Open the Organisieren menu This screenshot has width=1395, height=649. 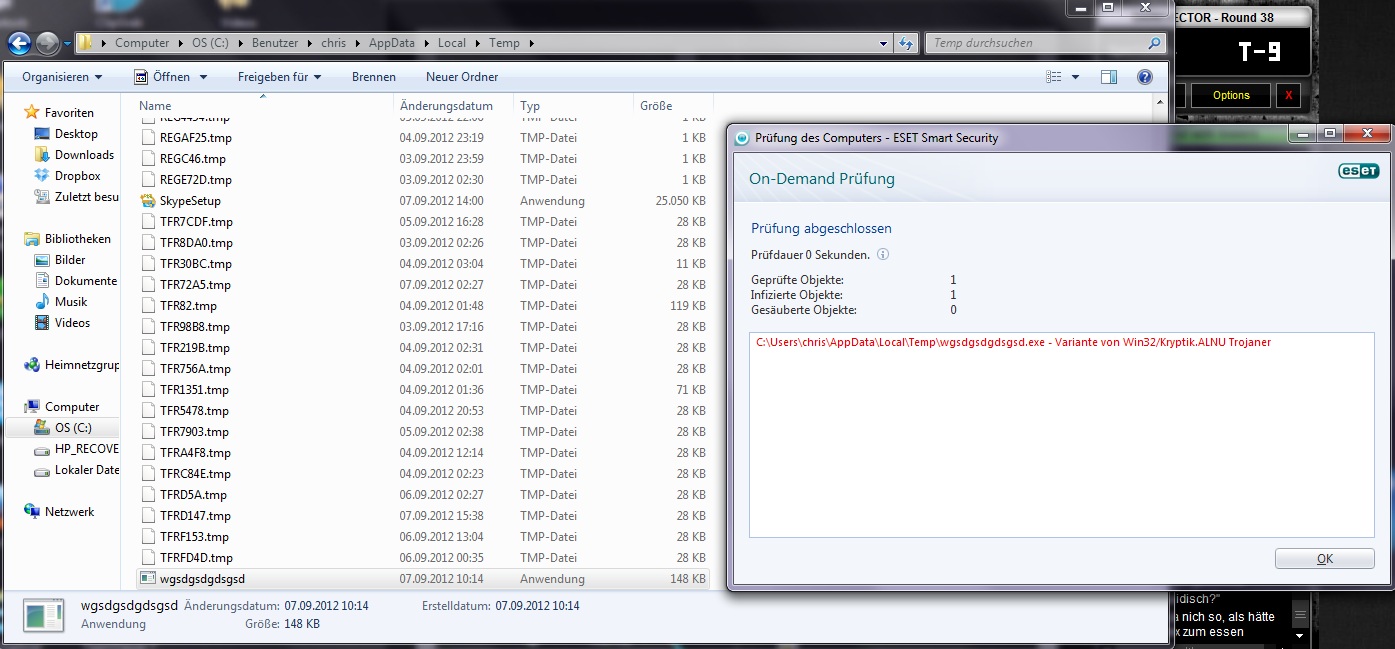pyautogui.click(x=62, y=77)
